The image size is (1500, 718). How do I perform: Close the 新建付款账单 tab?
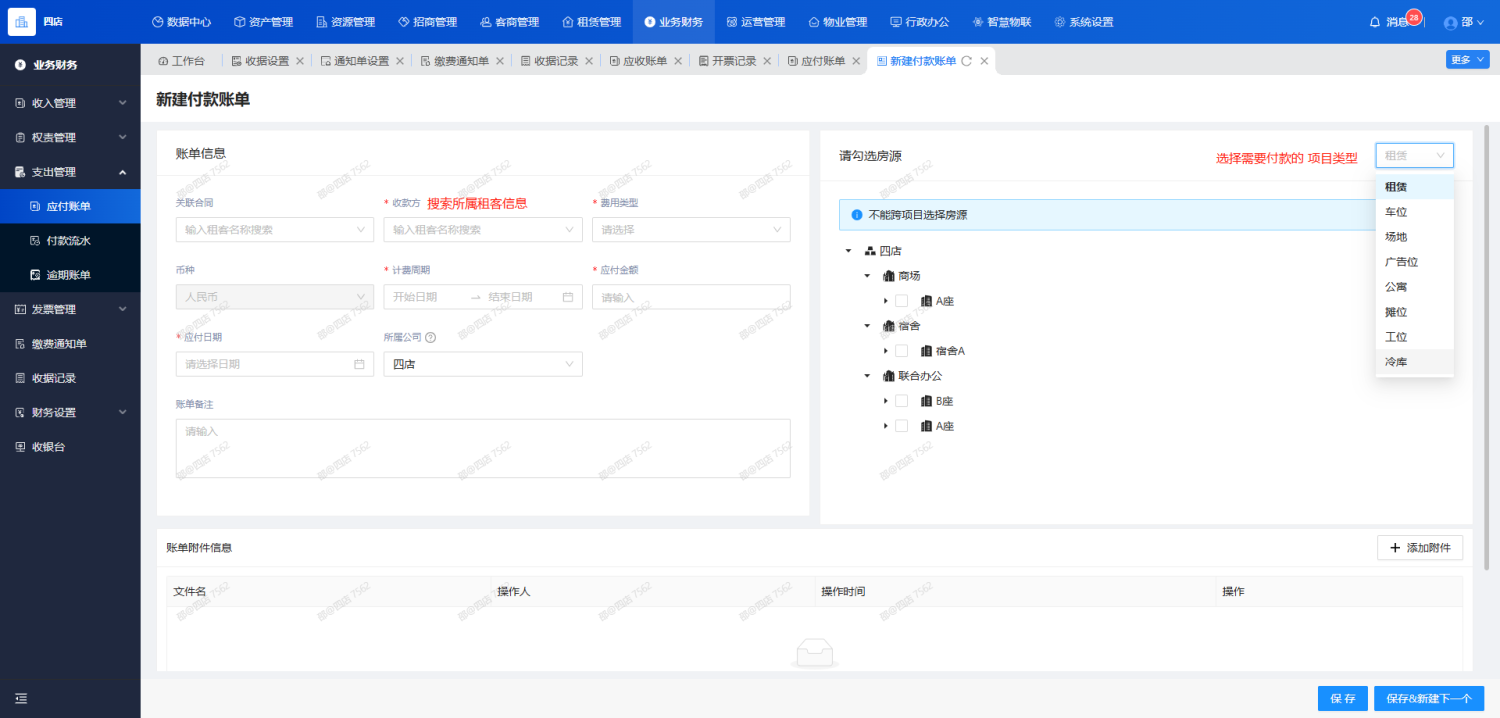pos(984,61)
